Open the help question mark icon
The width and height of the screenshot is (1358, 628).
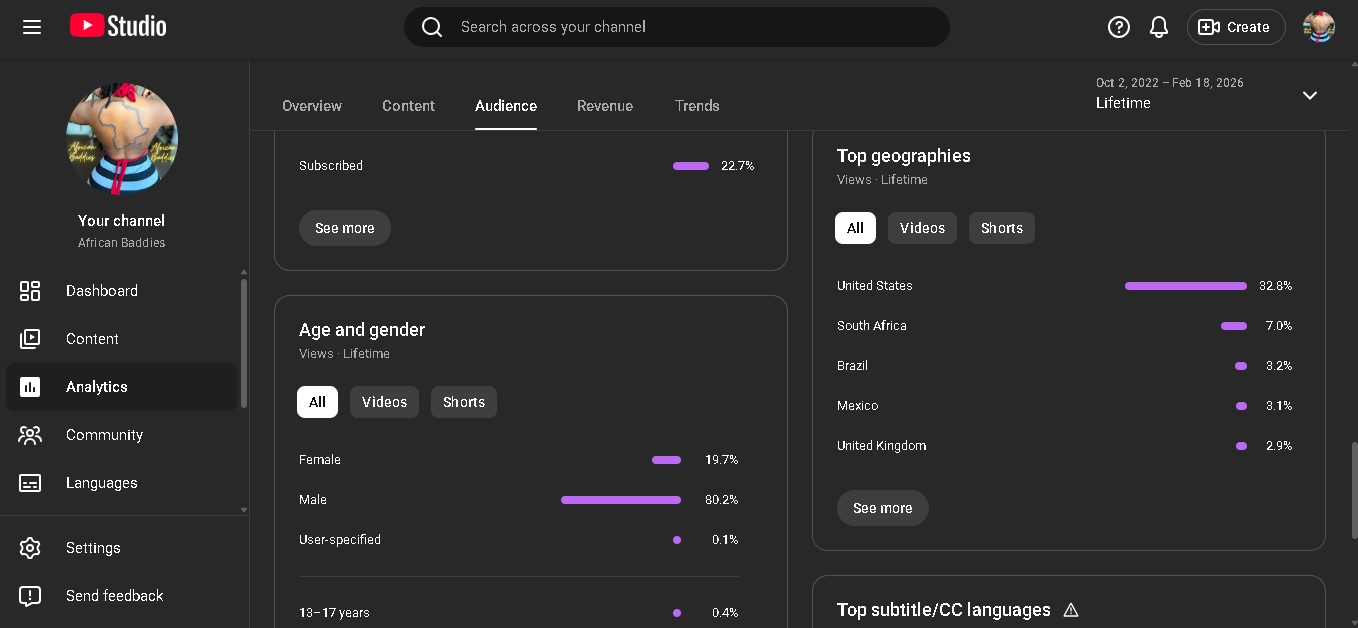pos(1119,27)
